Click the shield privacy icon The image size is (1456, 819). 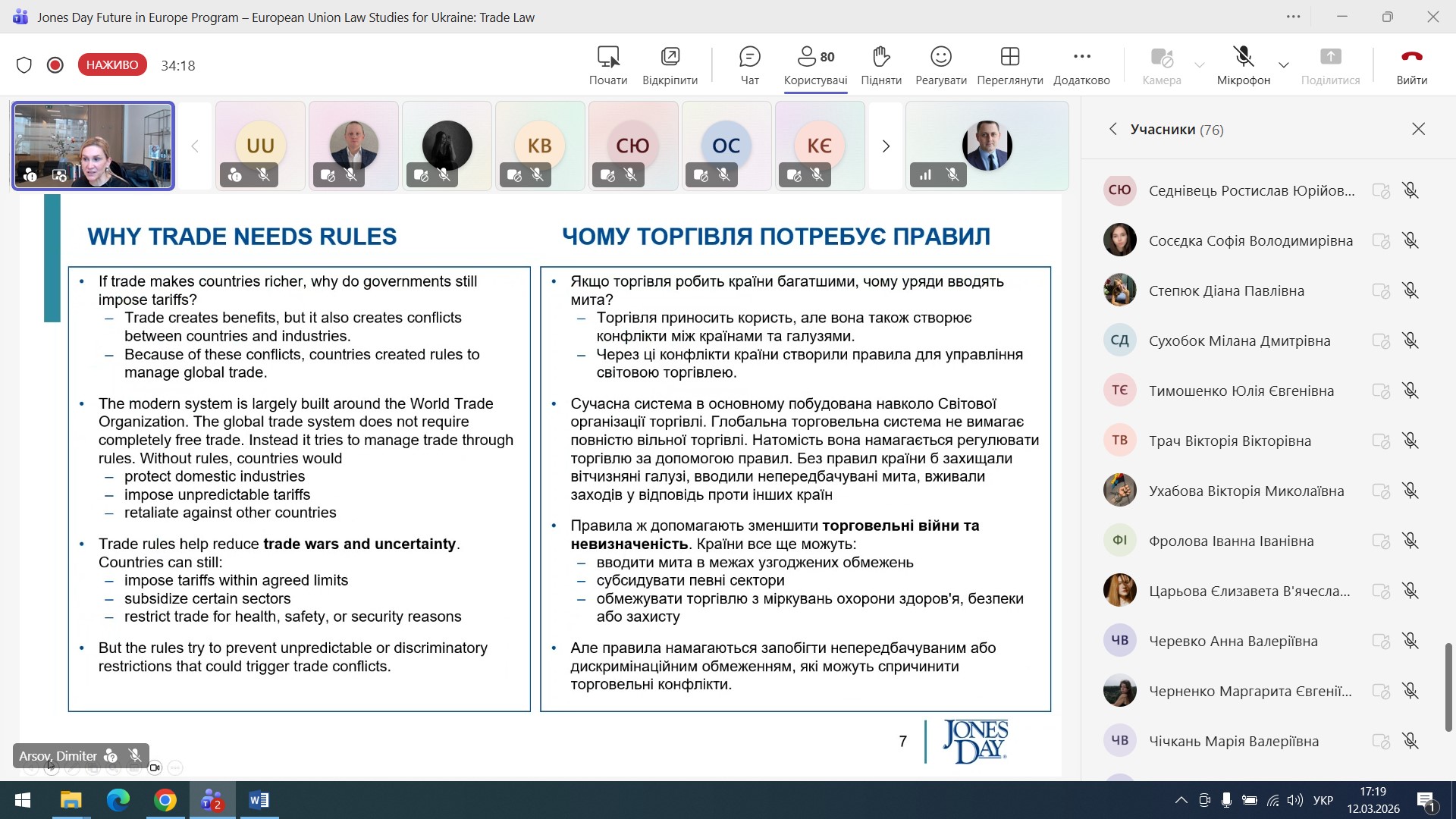(24, 65)
